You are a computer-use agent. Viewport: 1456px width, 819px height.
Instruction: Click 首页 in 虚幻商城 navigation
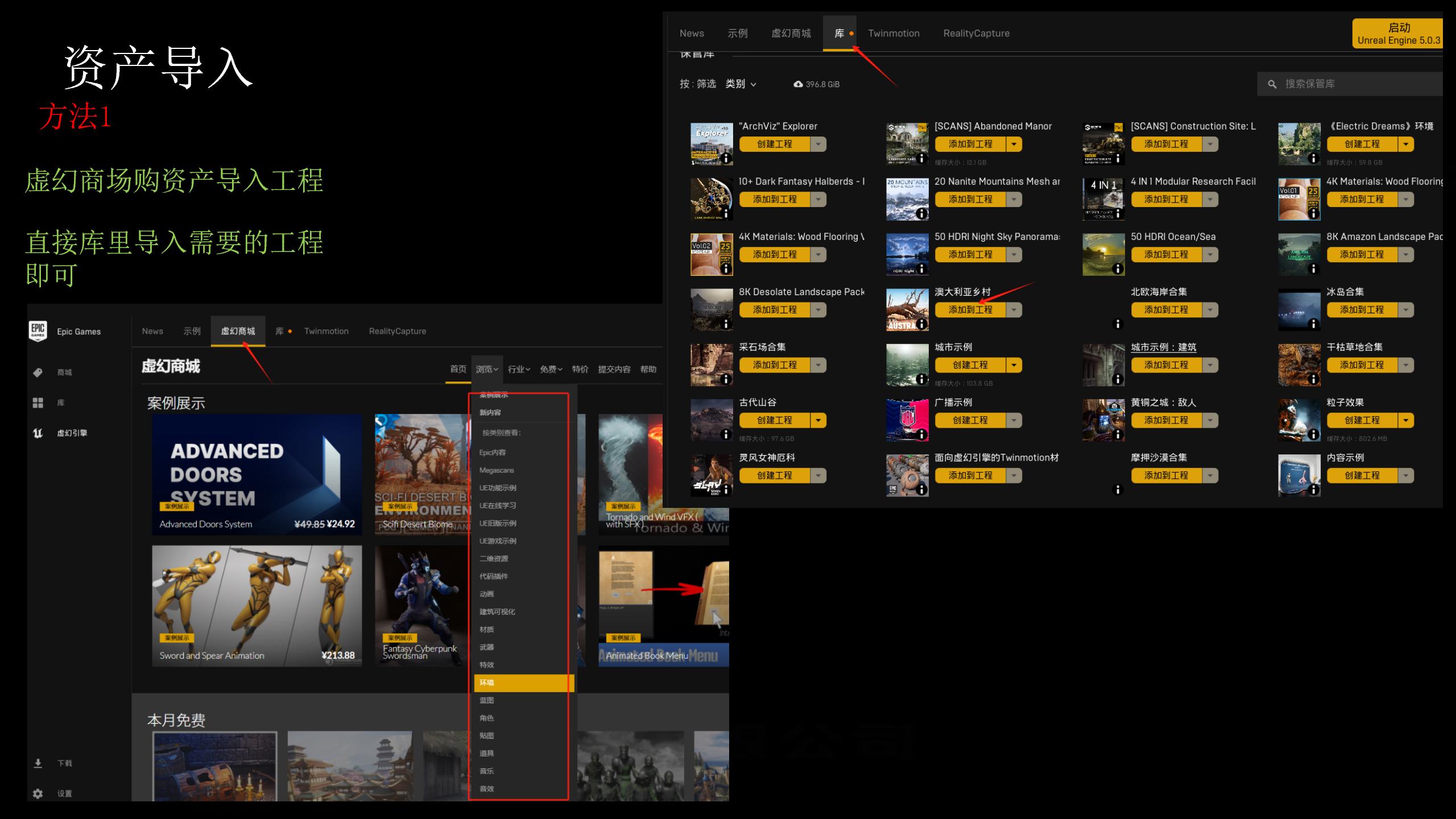[x=458, y=369]
